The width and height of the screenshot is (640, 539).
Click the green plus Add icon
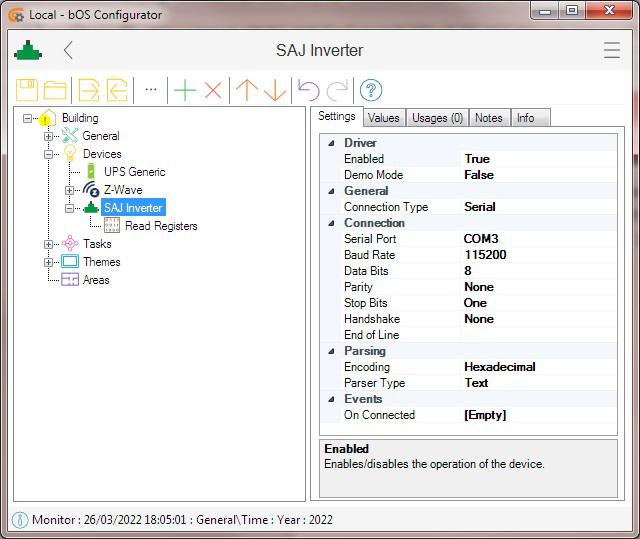(184, 90)
